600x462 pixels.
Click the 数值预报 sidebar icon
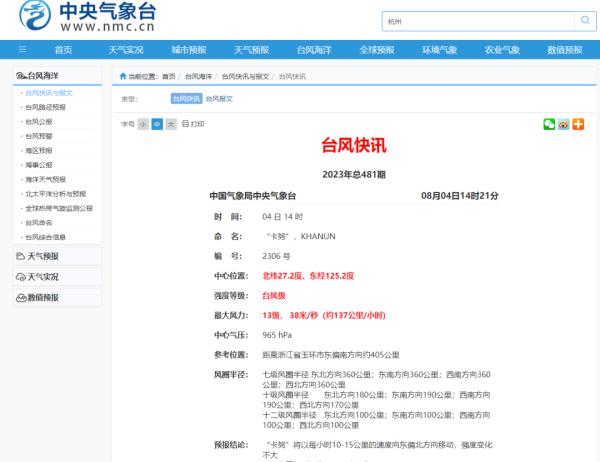[x=21, y=297]
